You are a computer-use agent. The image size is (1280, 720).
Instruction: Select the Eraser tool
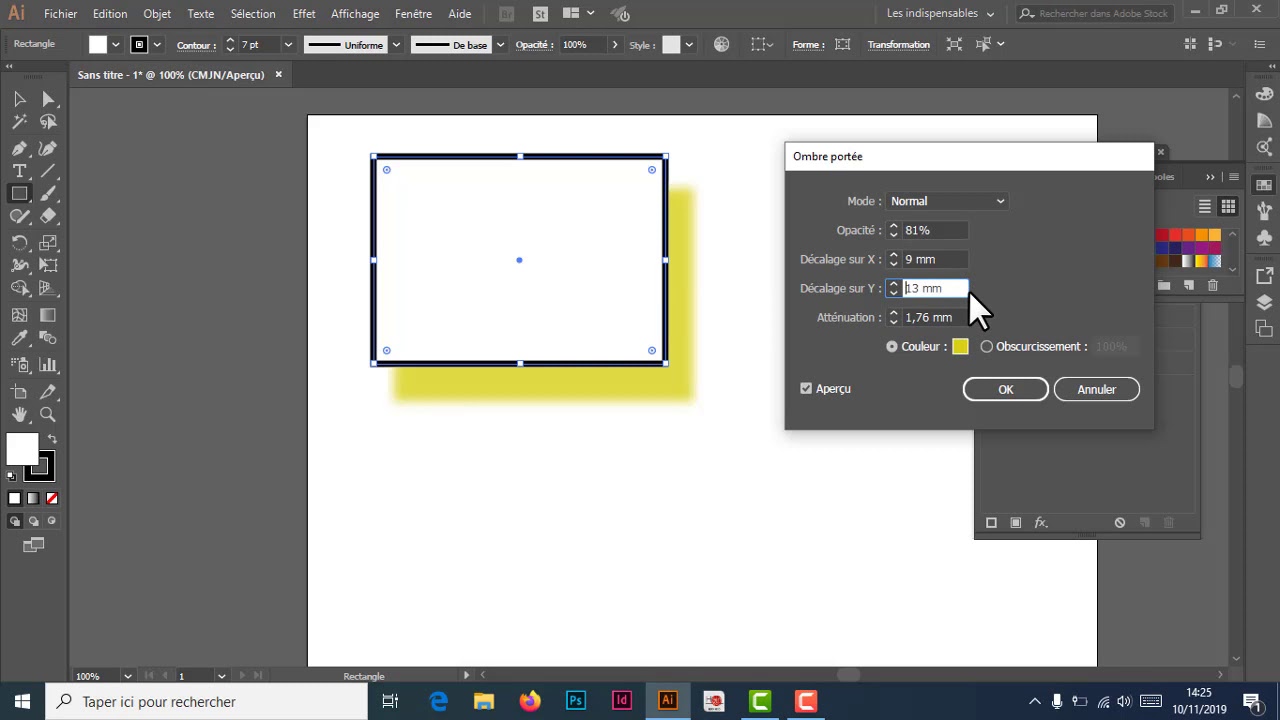click(x=48, y=217)
